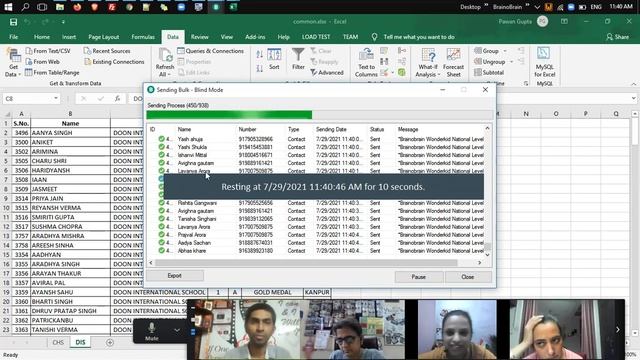
Task: Open the Ungroup dropdown
Action: point(493,62)
